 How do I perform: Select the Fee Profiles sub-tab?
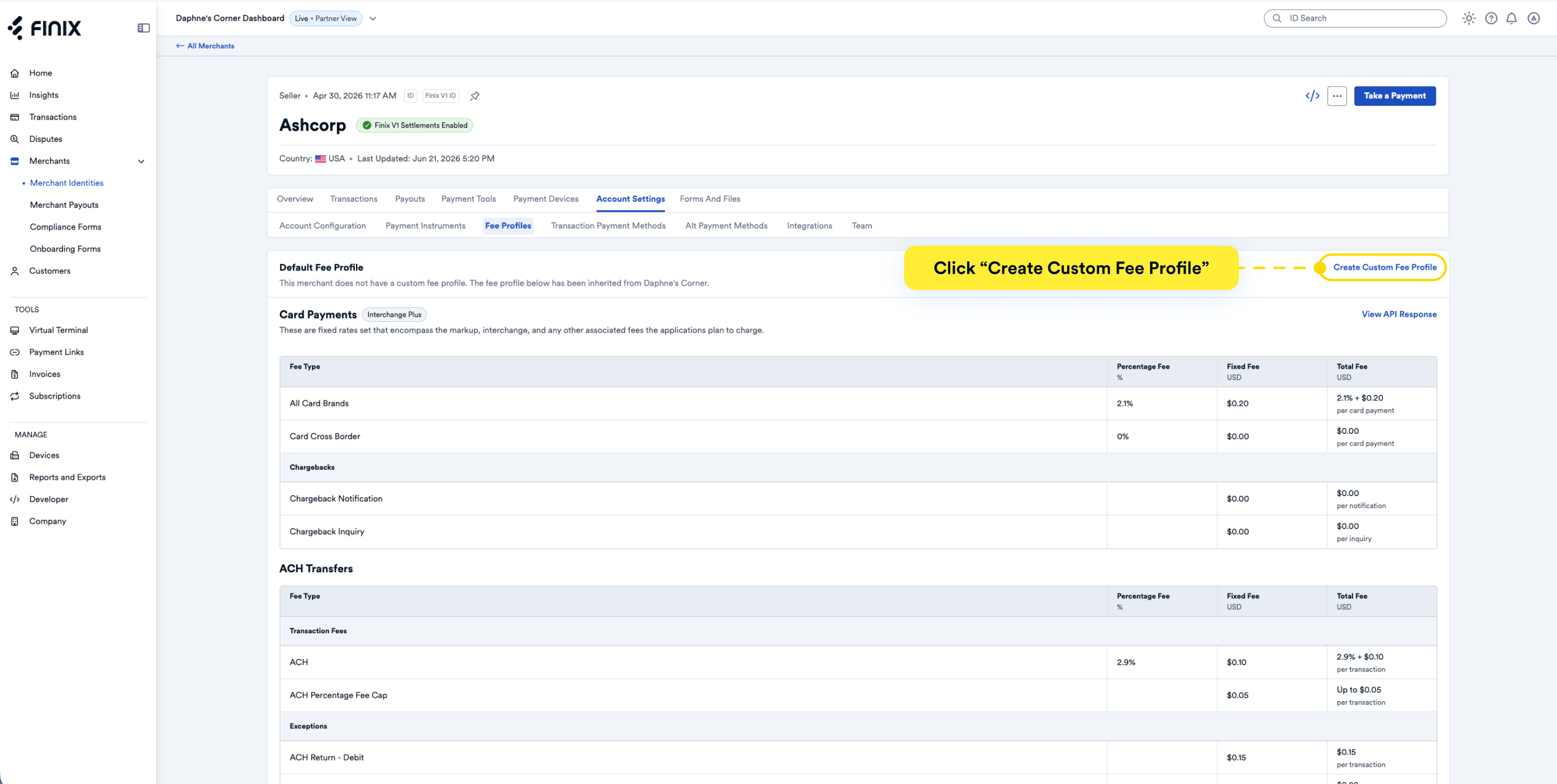point(508,225)
